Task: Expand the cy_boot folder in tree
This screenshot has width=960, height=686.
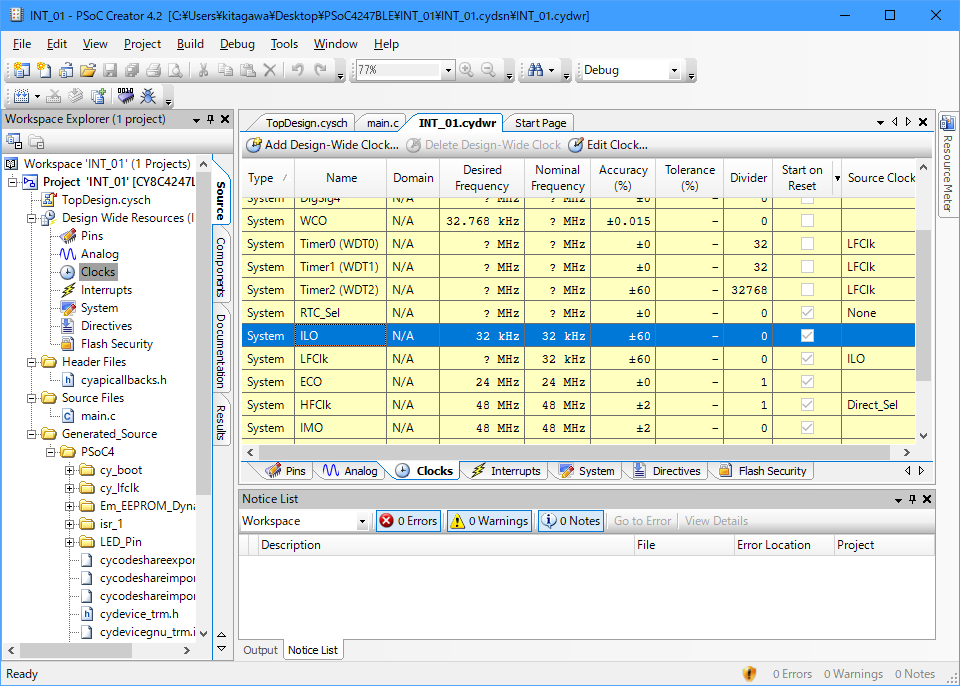Action: [x=71, y=470]
